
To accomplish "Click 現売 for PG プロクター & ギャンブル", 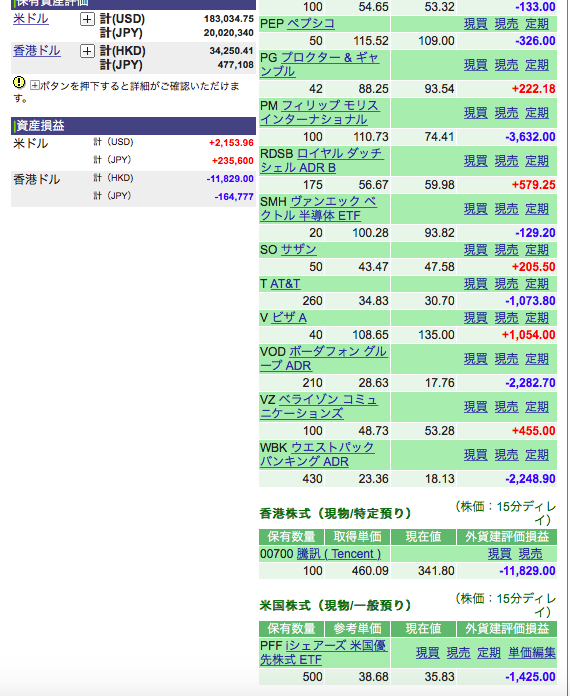I will (507, 65).
